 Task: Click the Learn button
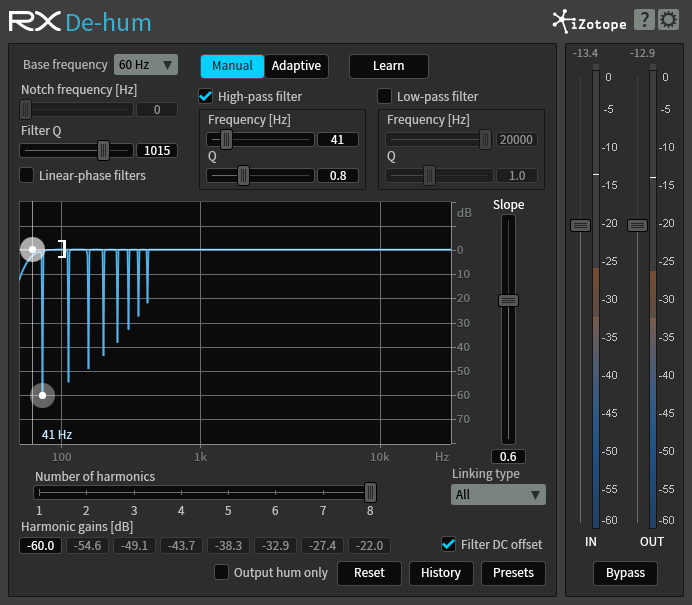pyautogui.click(x=388, y=66)
